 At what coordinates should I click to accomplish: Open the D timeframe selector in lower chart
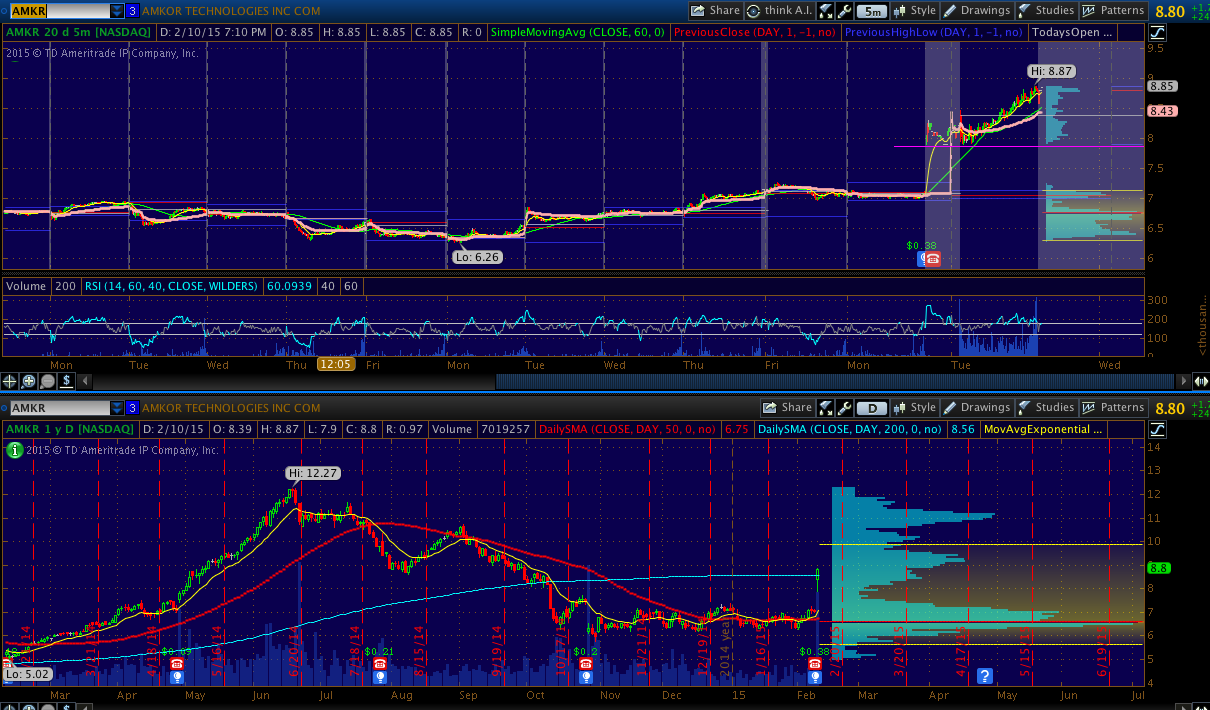click(873, 408)
